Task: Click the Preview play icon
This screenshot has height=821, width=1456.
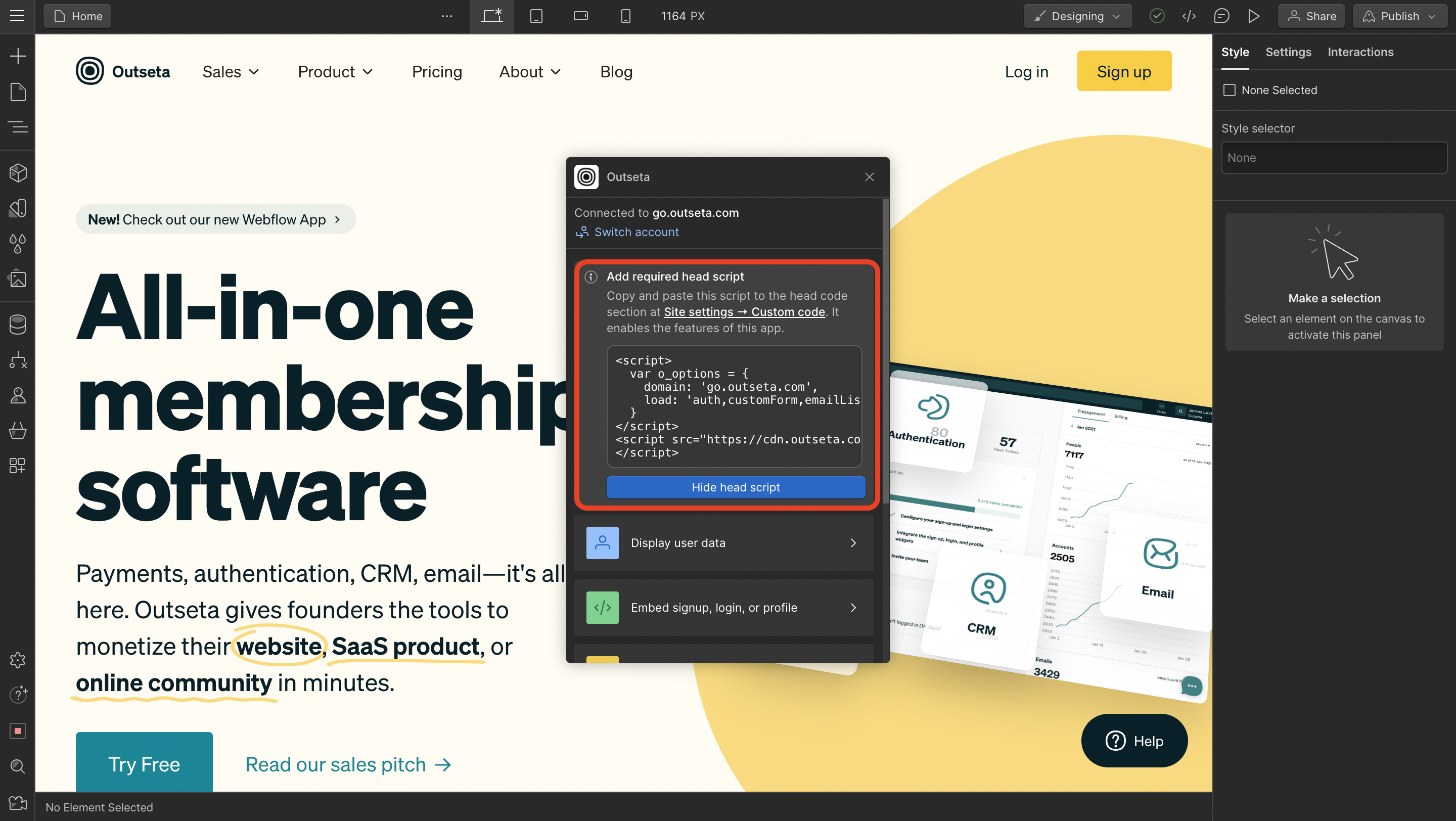Action: 1253,16
